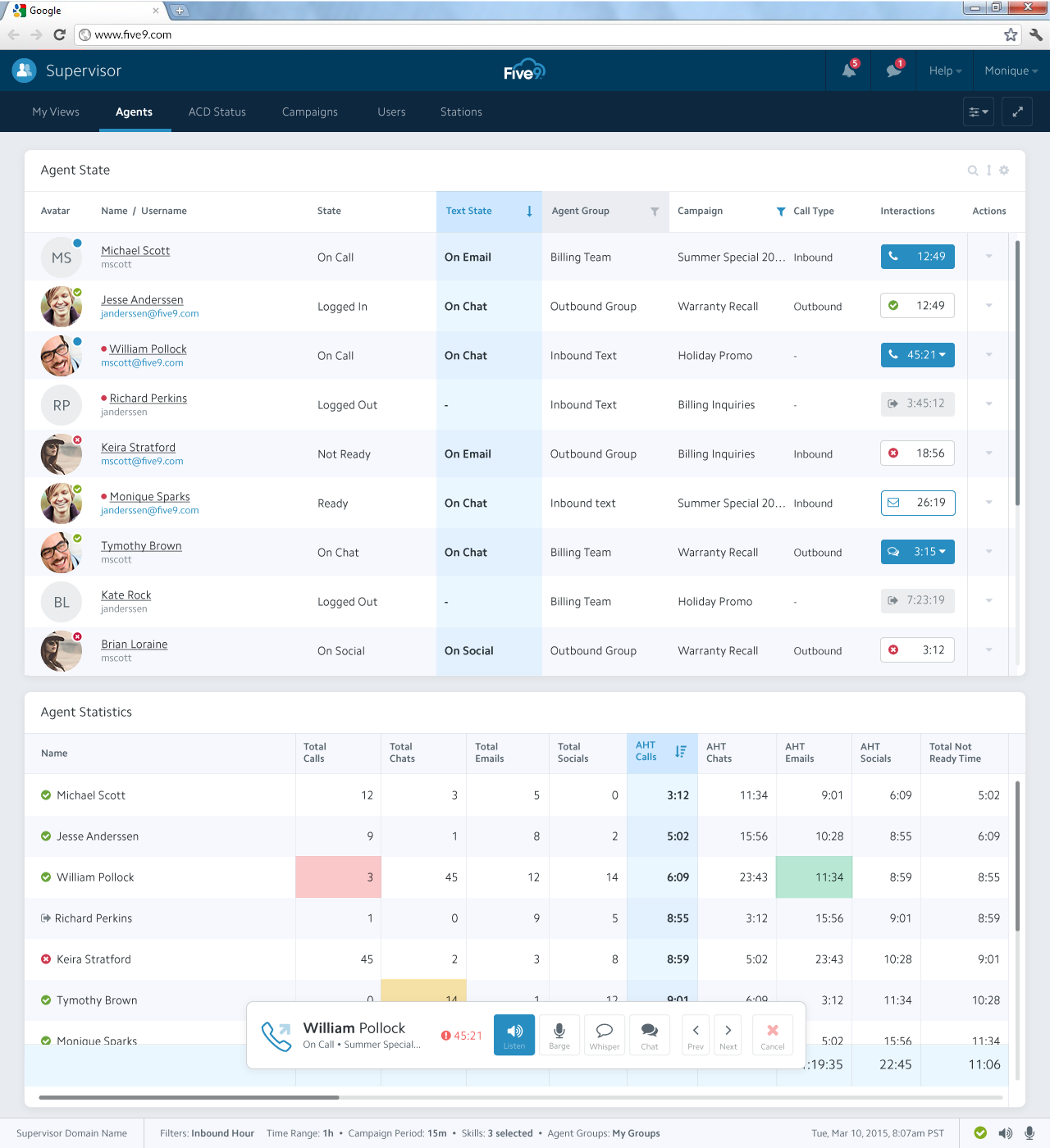Search the Agent State panel
Image resolution: width=1050 pixels, height=1148 pixels.
pos(973,171)
